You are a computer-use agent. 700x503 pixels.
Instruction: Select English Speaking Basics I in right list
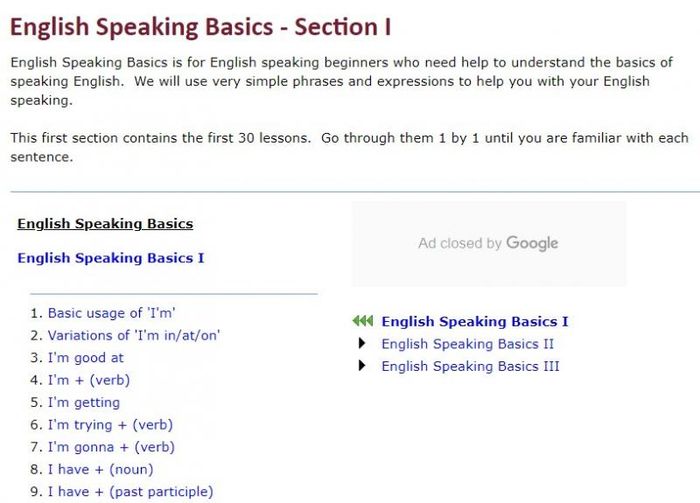(x=475, y=321)
